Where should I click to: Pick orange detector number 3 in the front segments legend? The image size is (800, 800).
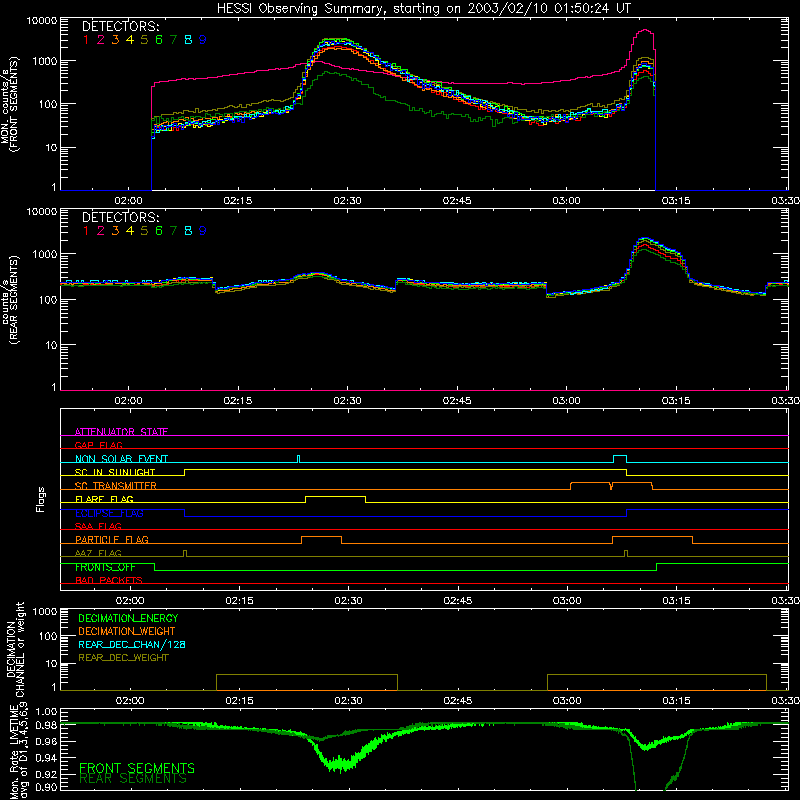coord(115,39)
